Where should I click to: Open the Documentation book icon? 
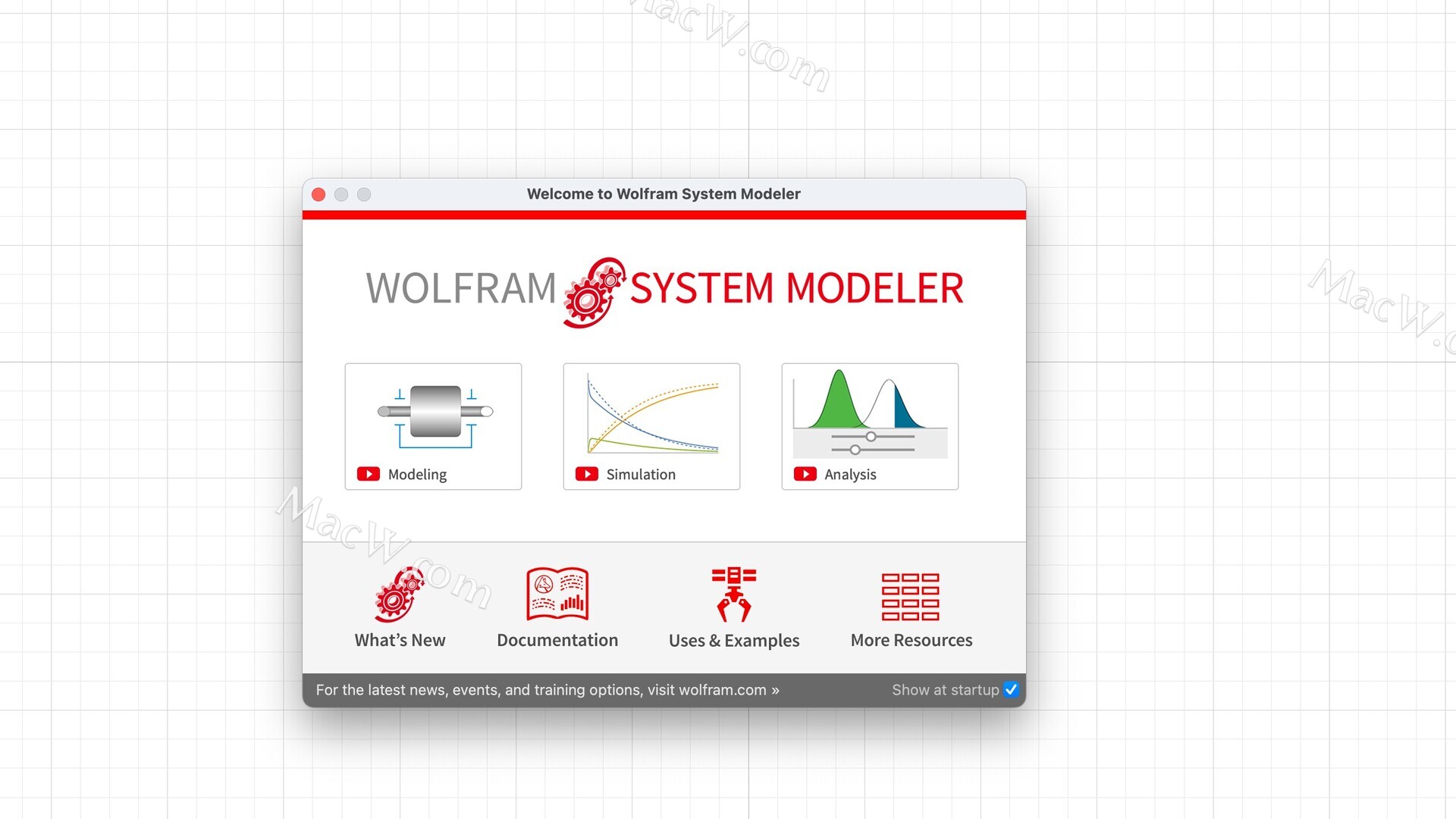coord(557,594)
